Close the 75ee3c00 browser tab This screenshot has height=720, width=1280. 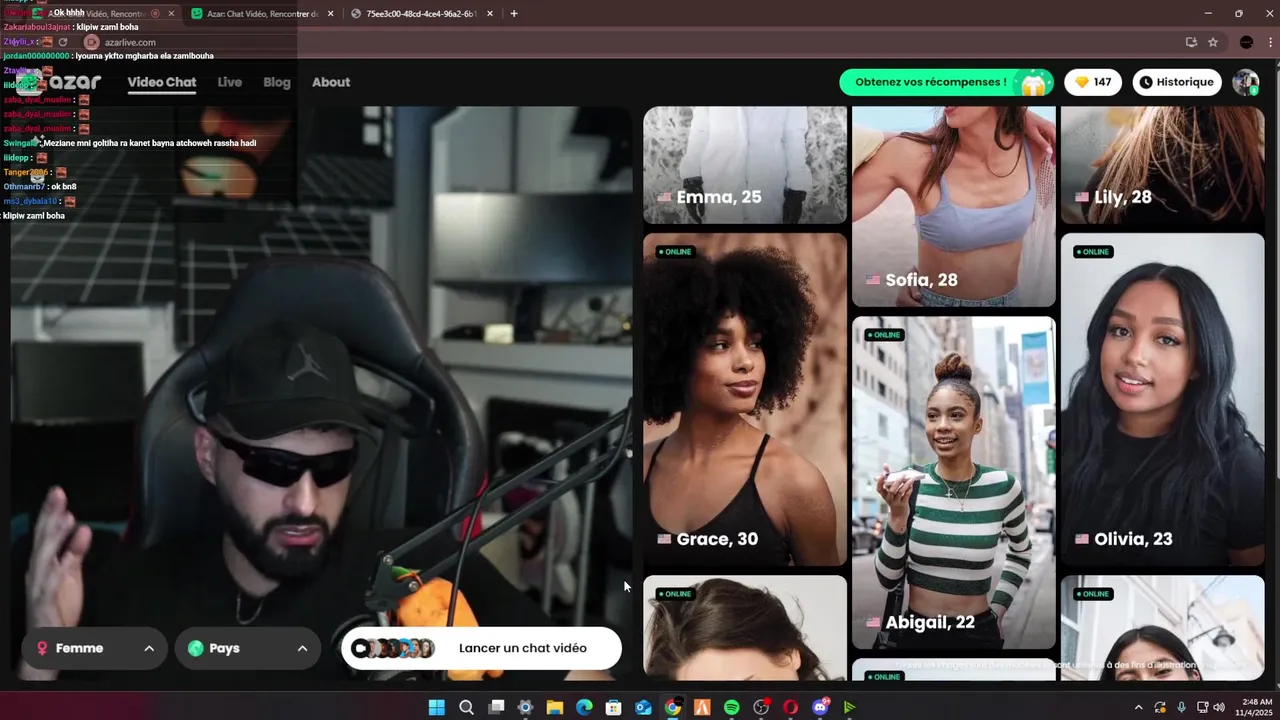click(x=490, y=14)
